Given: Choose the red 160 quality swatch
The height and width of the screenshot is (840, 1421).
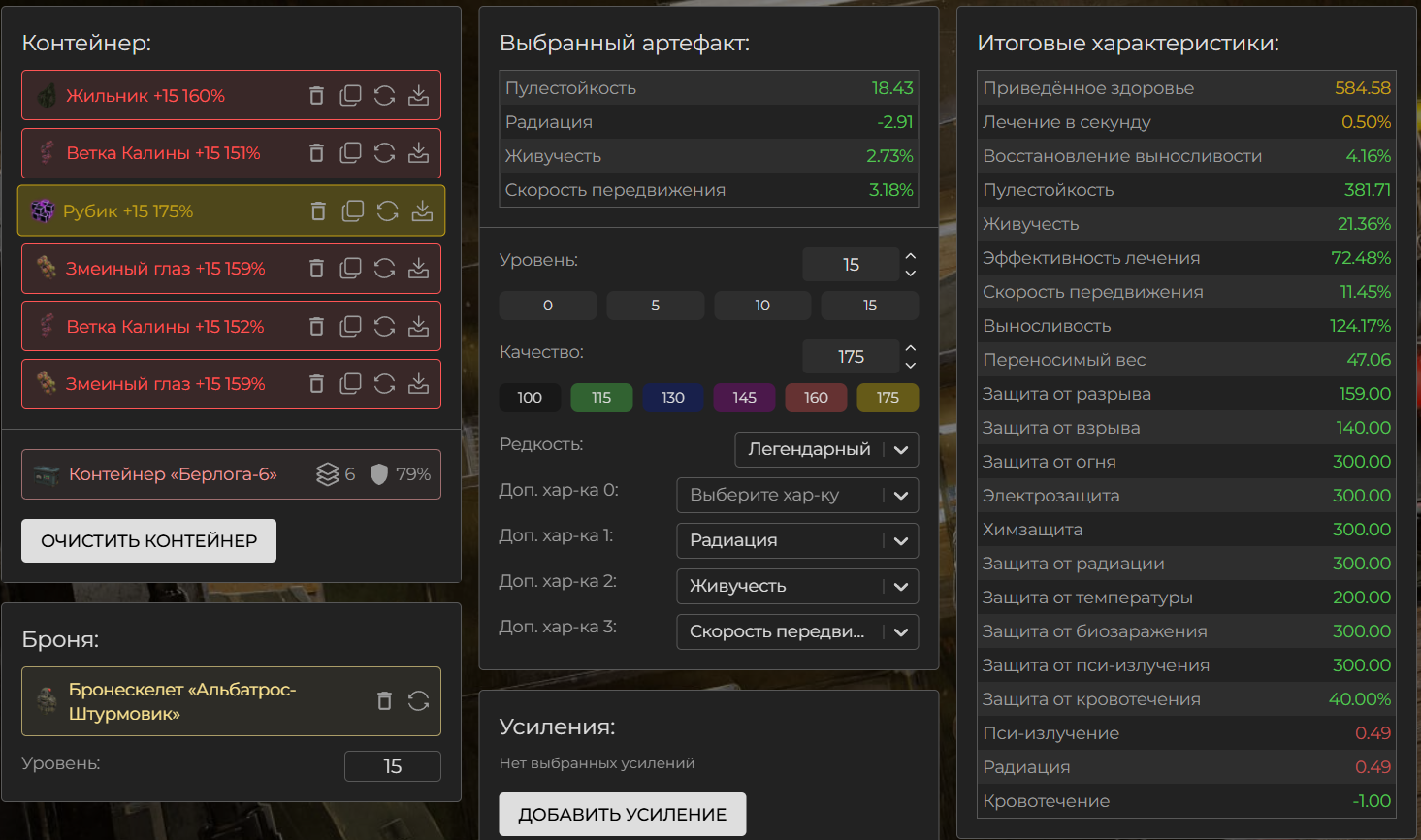Looking at the screenshot, I should 816,398.
